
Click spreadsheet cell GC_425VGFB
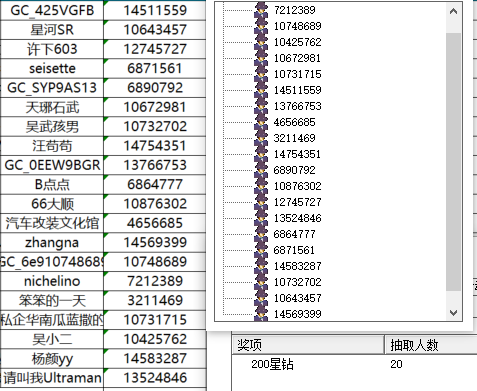[52, 10]
